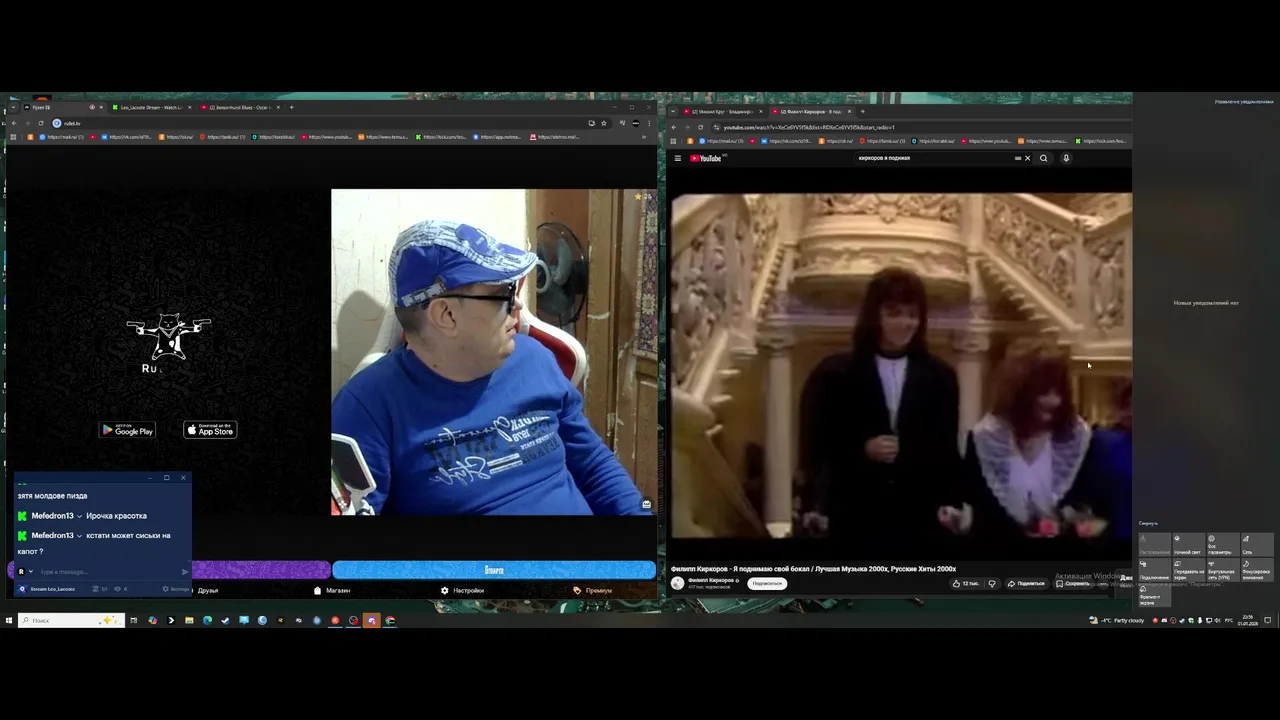Open the weather widget on the taskbar
1280x720 pixels.
pyautogui.click(x=1116, y=620)
